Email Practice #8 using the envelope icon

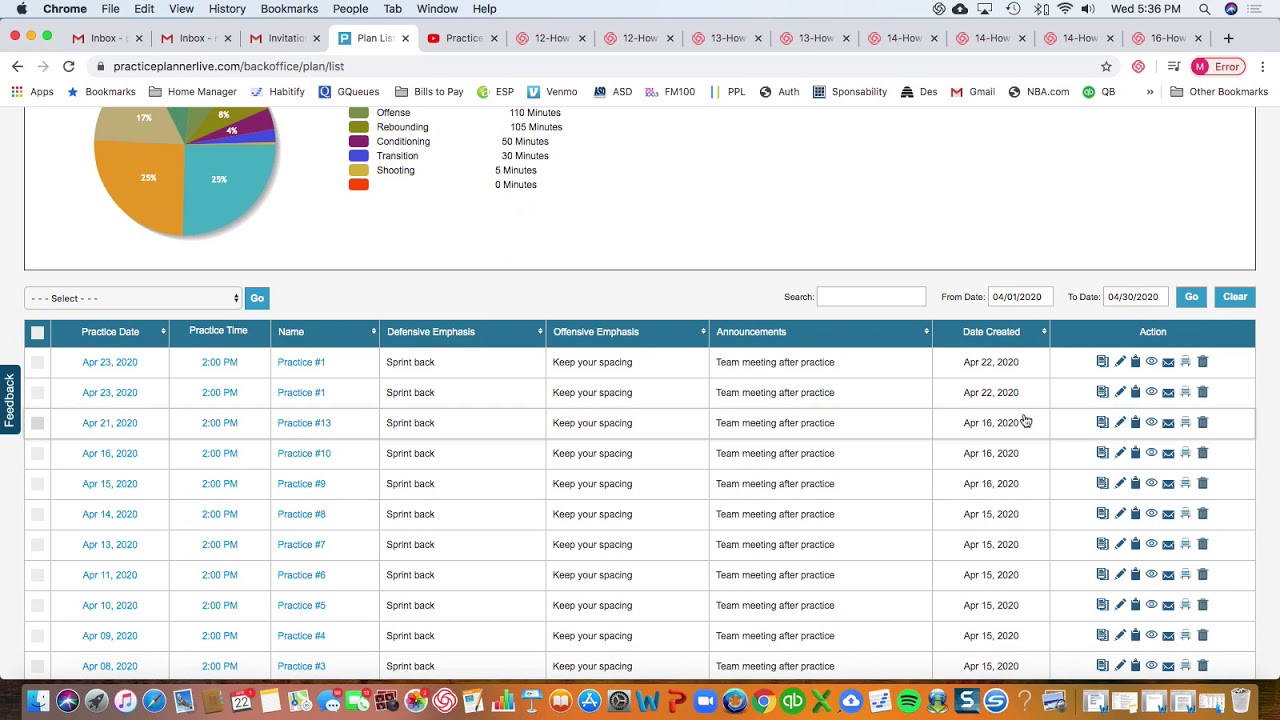point(1168,514)
